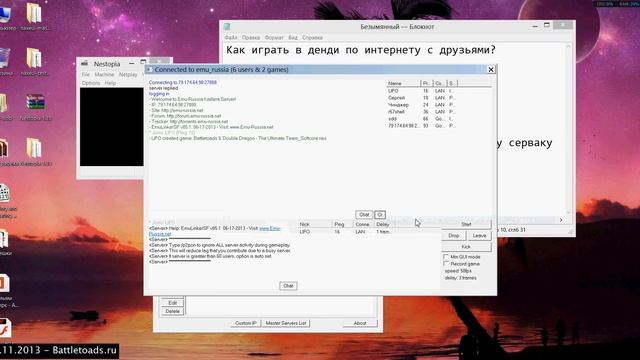Select the UFO row in the top user list
640x360 pixels.
421,91
